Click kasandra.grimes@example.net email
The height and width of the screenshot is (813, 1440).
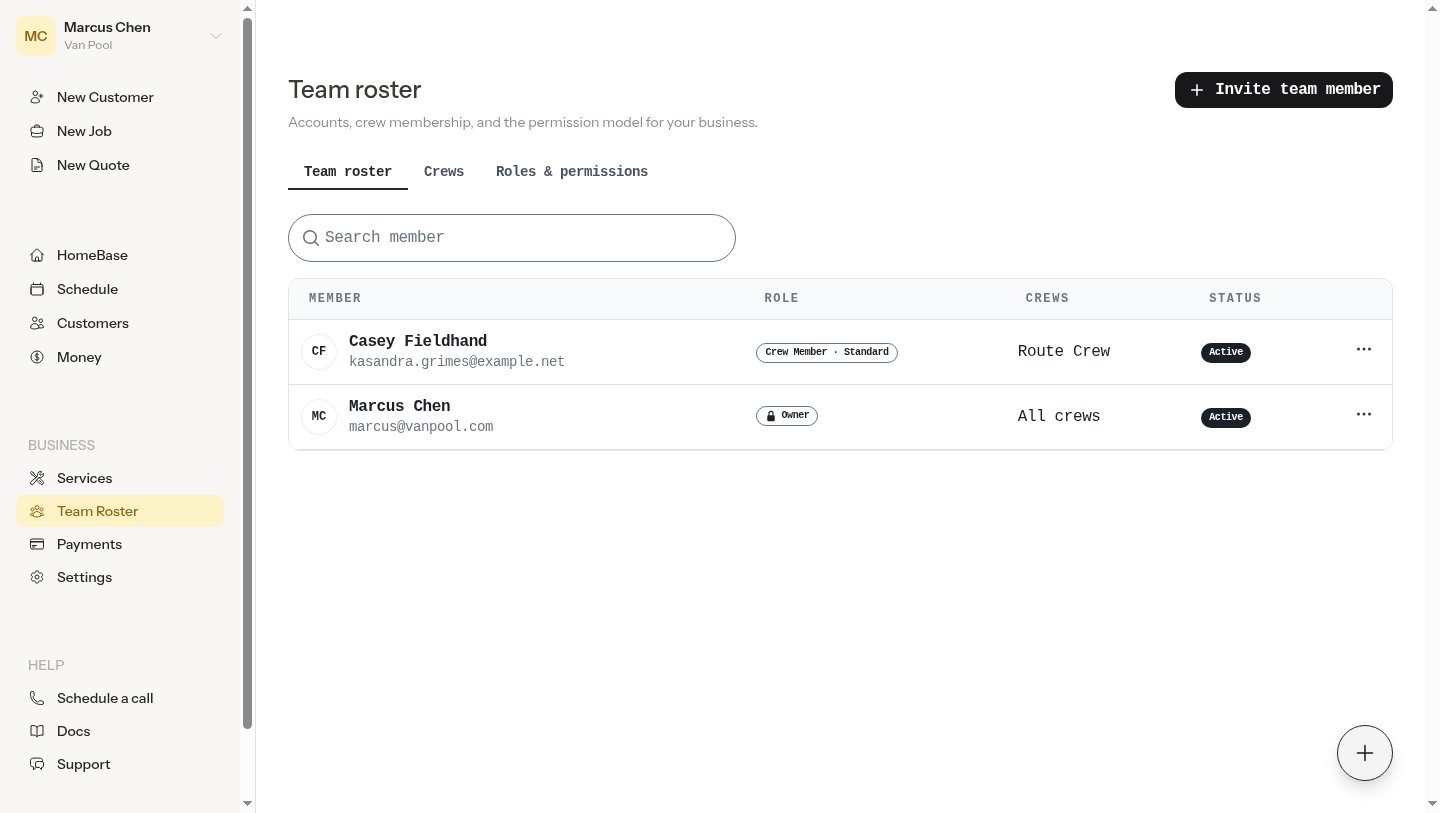click(457, 361)
